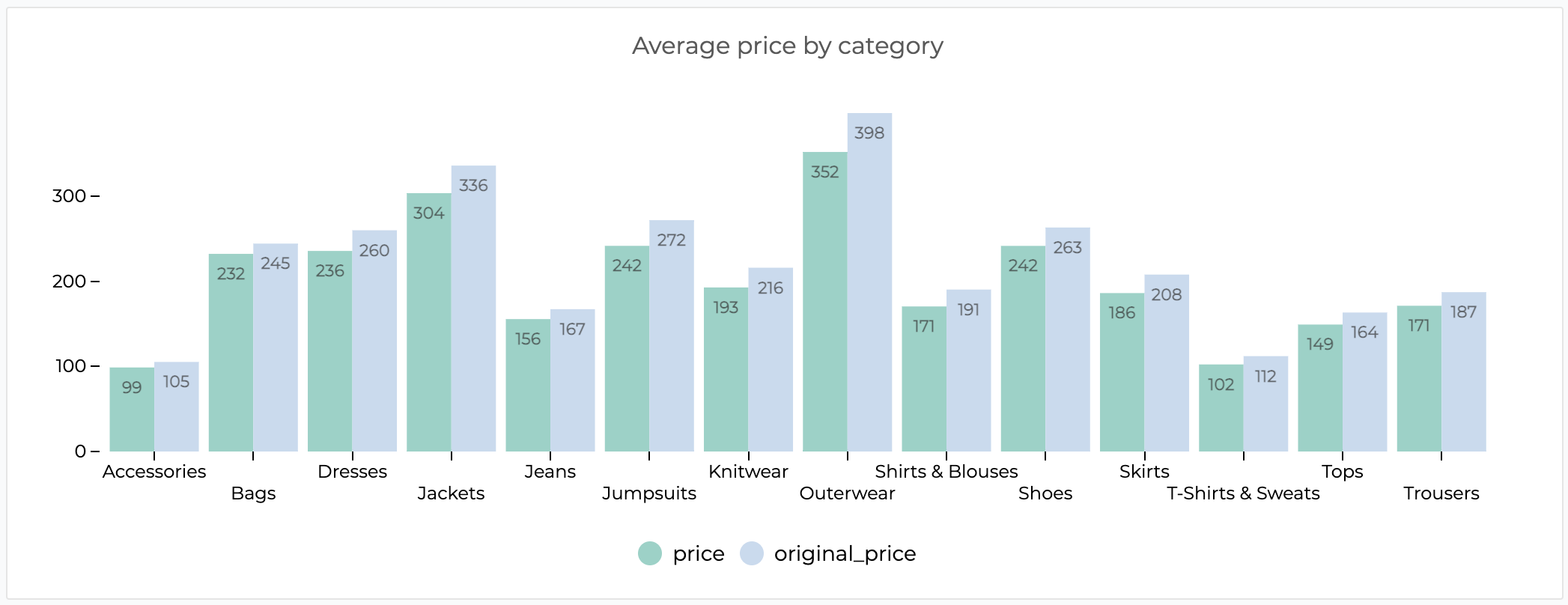The width and height of the screenshot is (1568, 605).
Task: Click the light blue original_price legend circle
Action: click(751, 553)
